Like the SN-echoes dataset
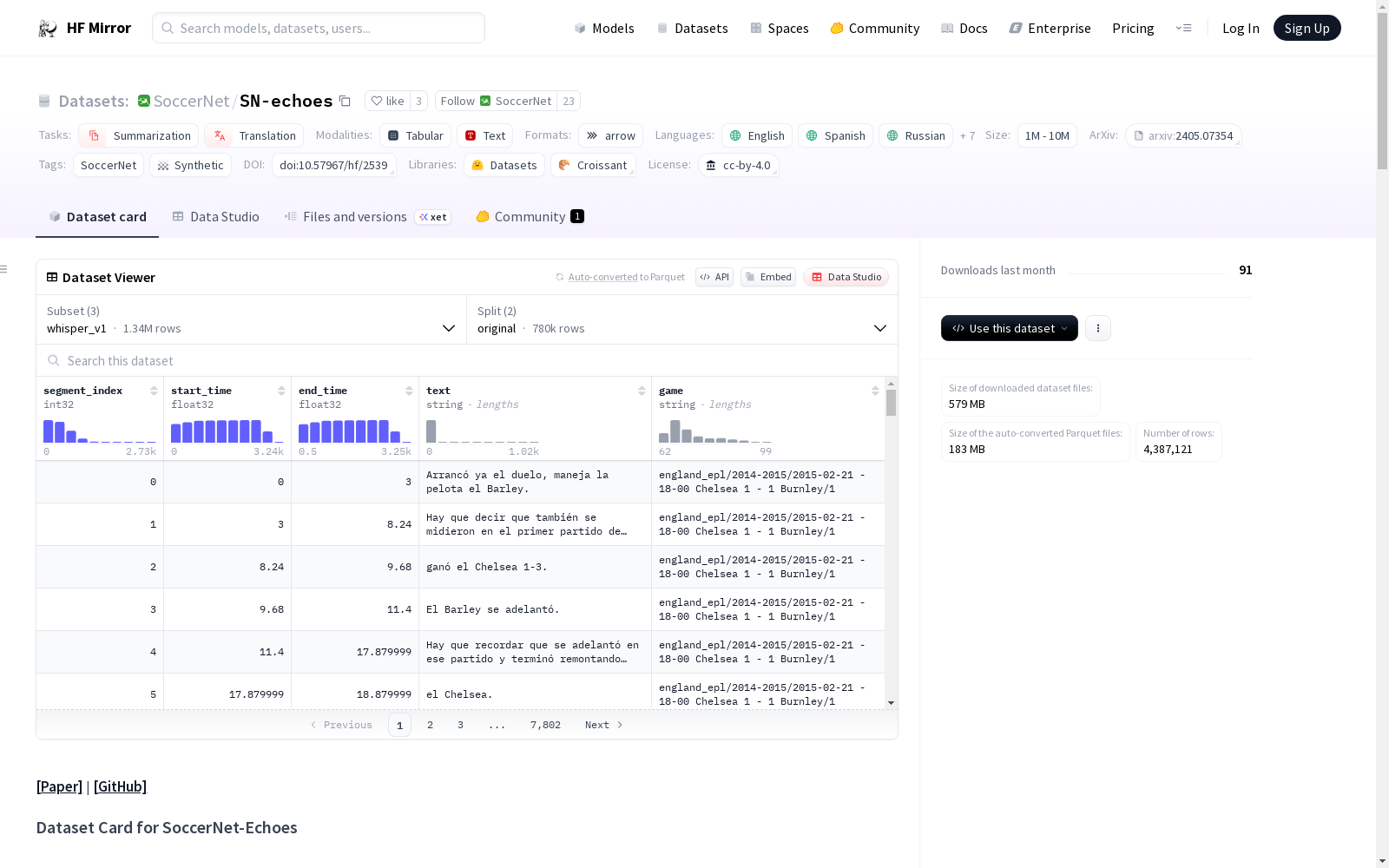The width and height of the screenshot is (1389, 868). pos(387,101)
